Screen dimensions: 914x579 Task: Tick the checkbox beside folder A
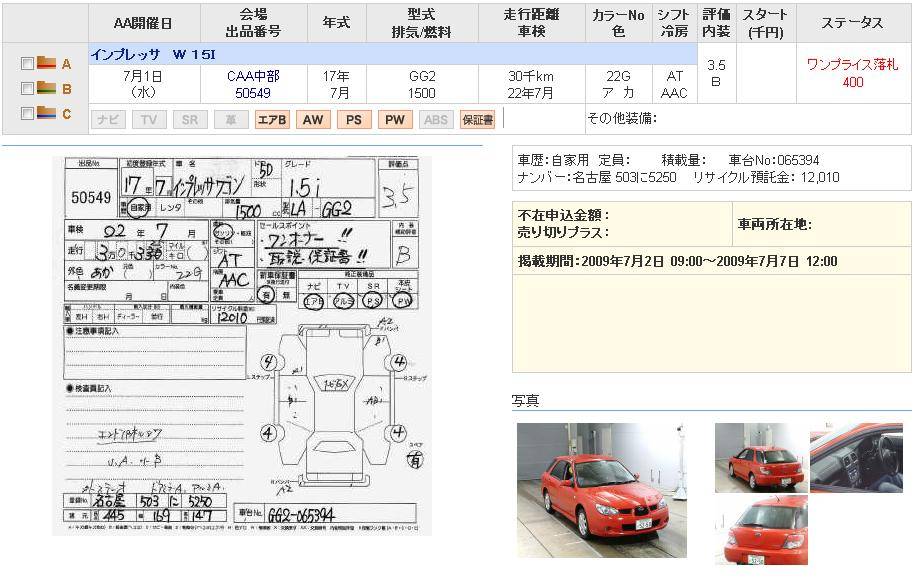(x=27, y=64)
